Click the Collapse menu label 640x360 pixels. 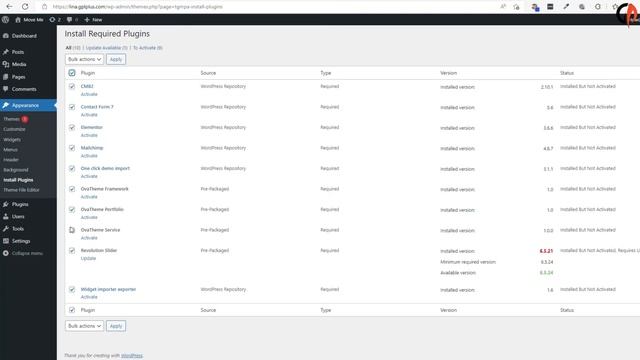(x=27, y=253)
